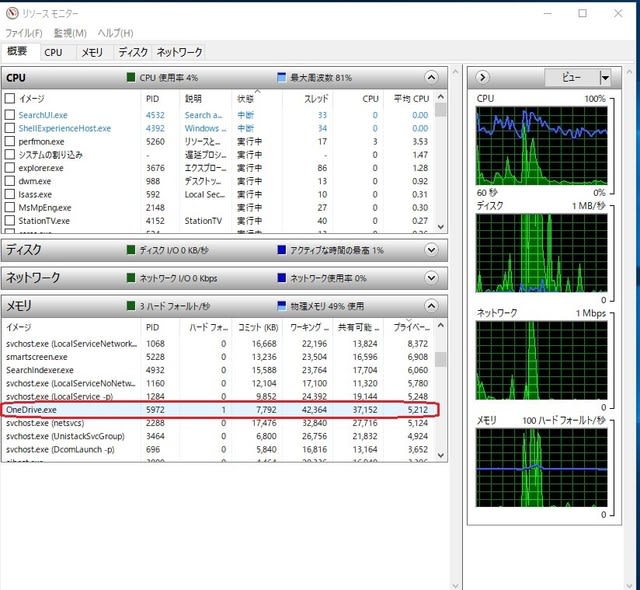640x590 pixels.
Task: Click the blue physical memory usage indicator
Action: (x=281, y=306)
